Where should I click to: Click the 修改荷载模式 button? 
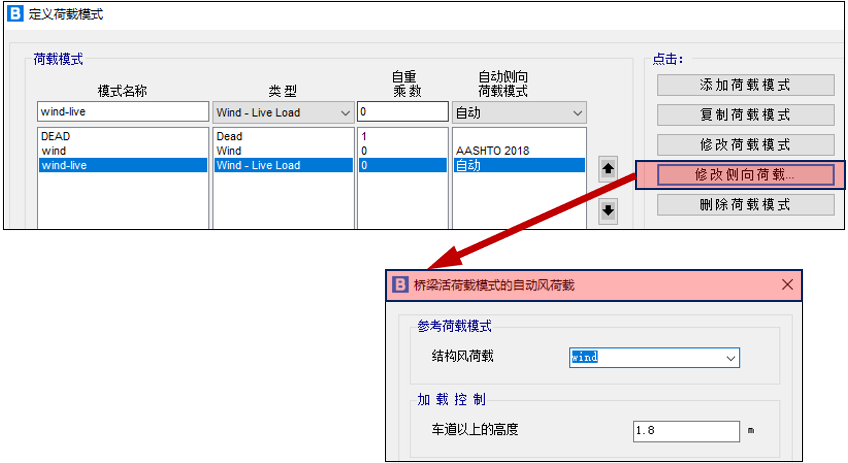pyautogui.click(x=745, y=145)
